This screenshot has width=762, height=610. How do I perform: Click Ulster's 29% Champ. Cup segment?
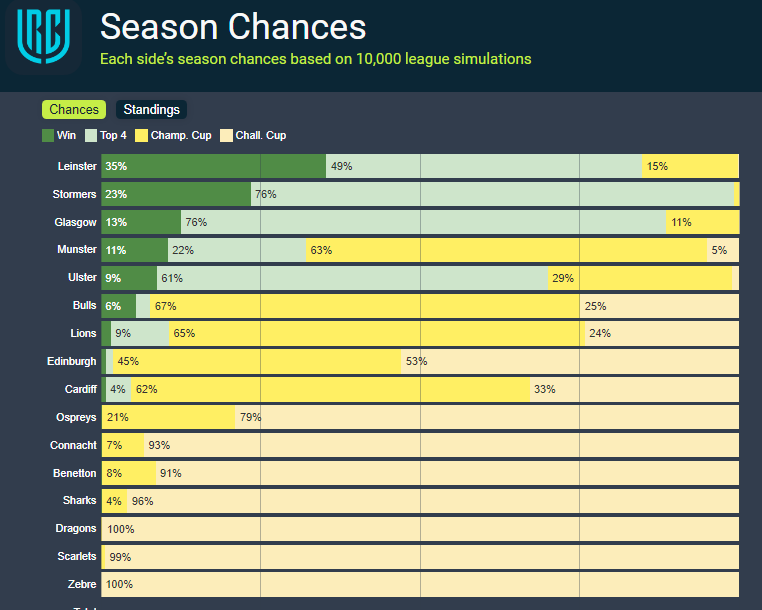click(654, 278)
